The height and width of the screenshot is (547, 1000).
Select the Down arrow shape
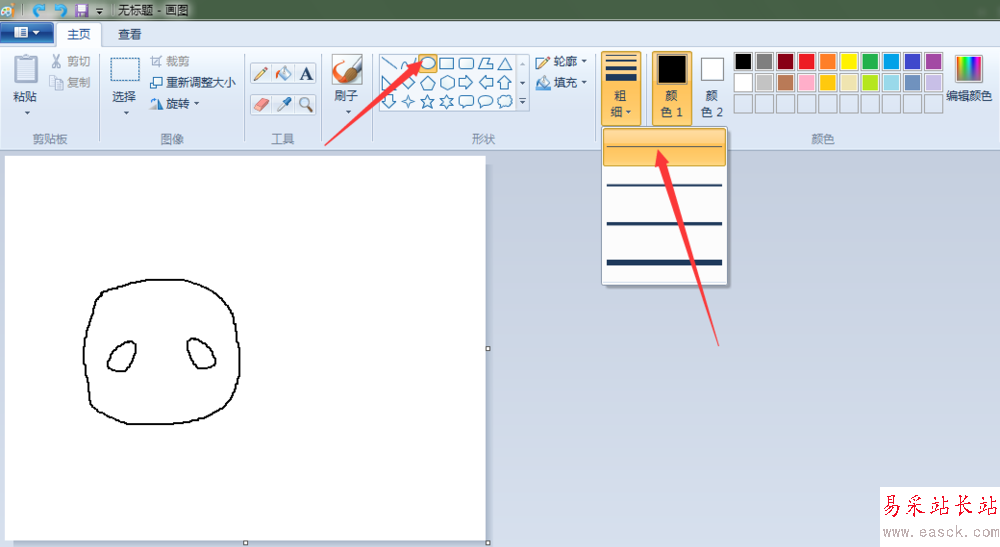click(389, 101)
